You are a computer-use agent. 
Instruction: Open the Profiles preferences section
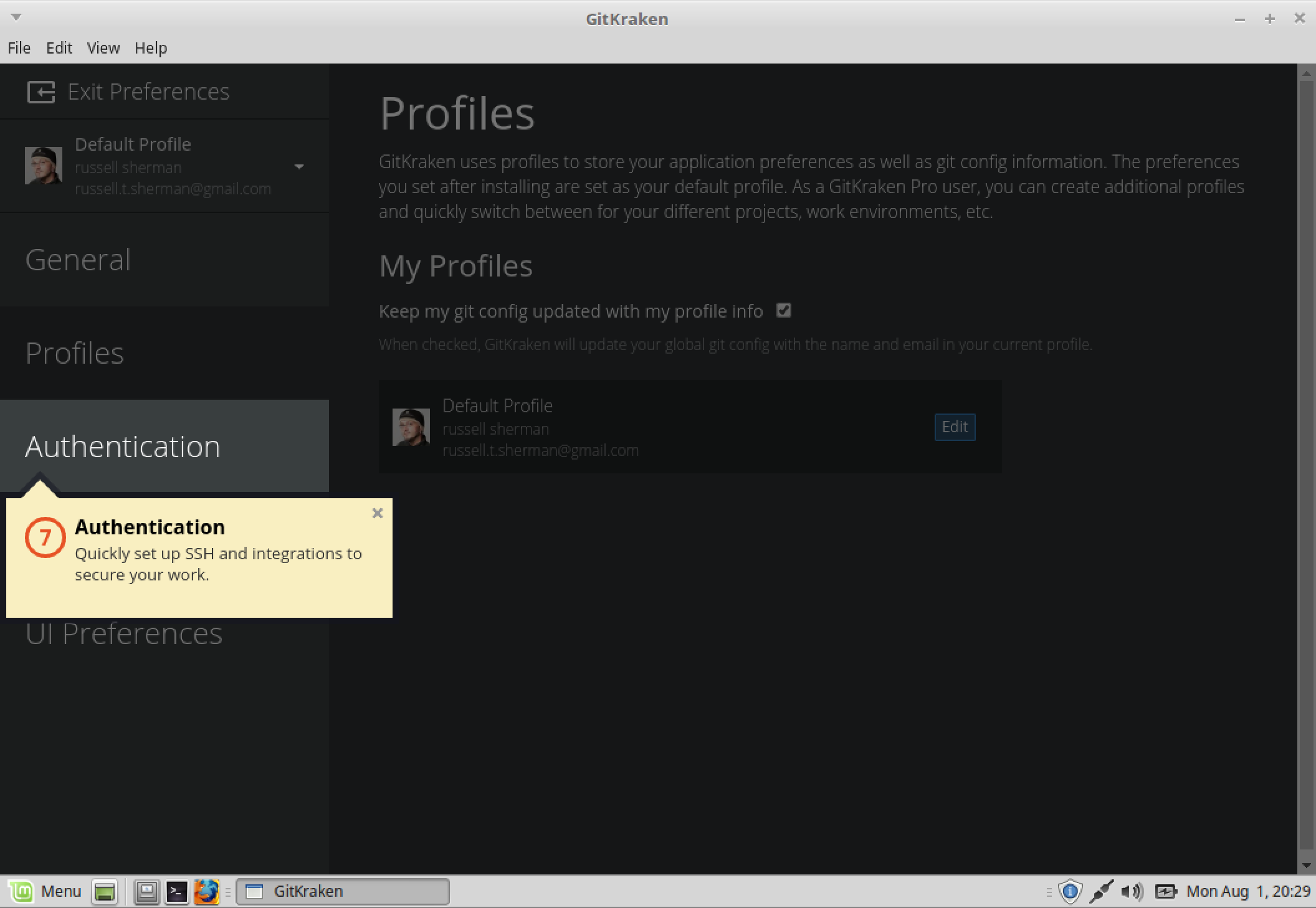click(164, 353)
